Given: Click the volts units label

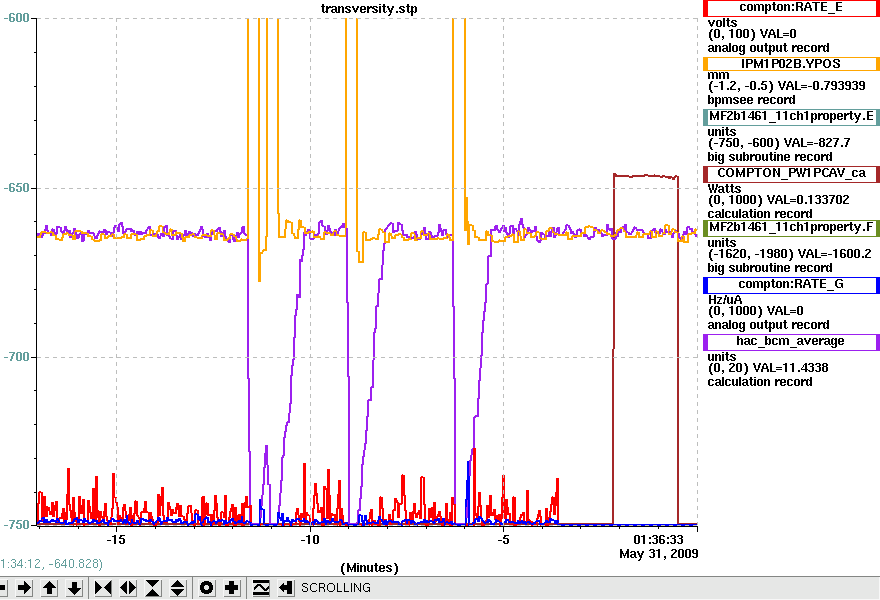Looking at the screenshot, I should (722, 23).
